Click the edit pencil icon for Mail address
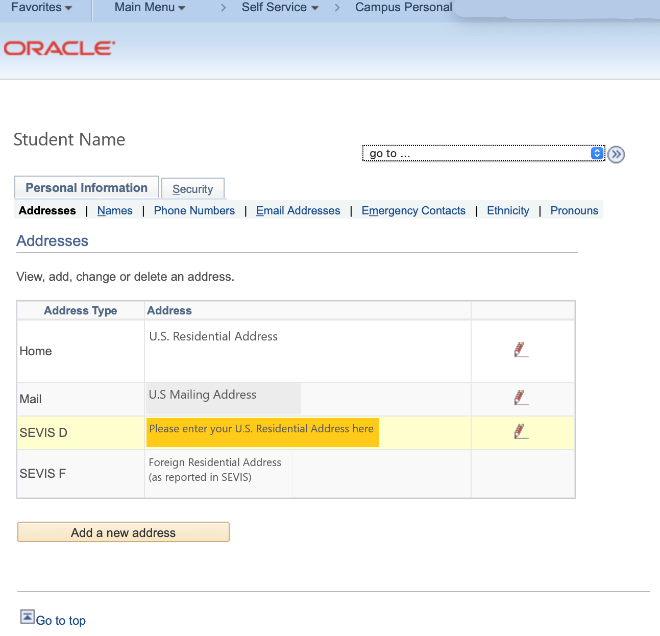Image resolution: width=660 pixels, height=636 pixels. click(x=520, y=397)
